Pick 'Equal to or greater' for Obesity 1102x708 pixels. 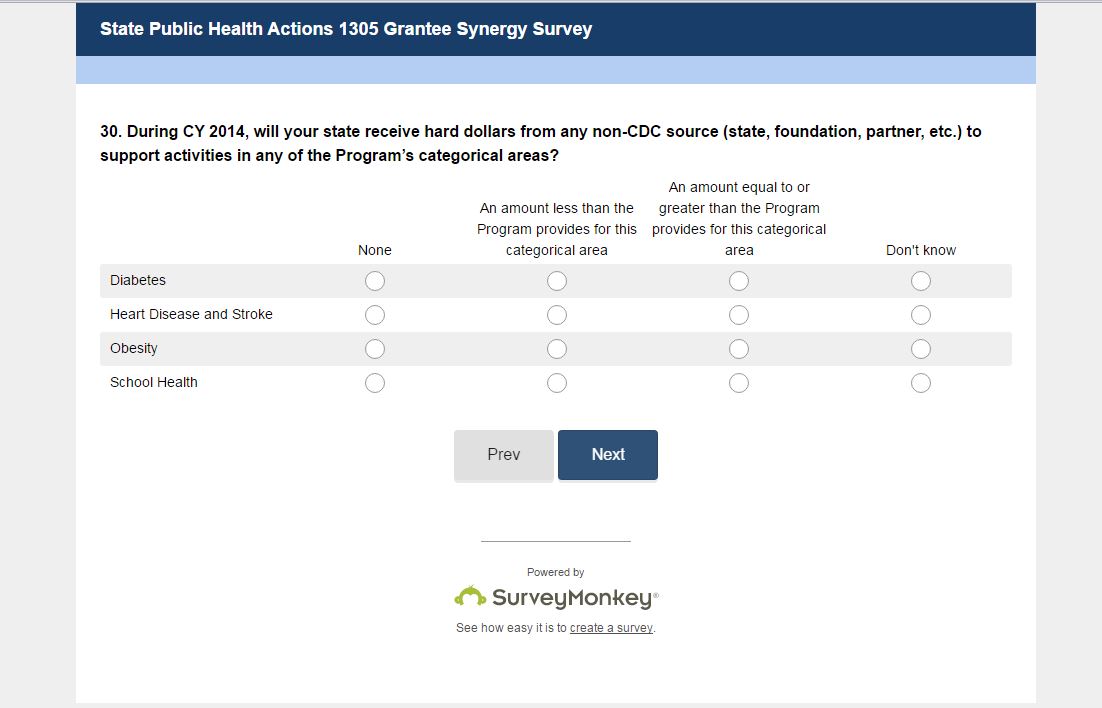pos(739,349)
